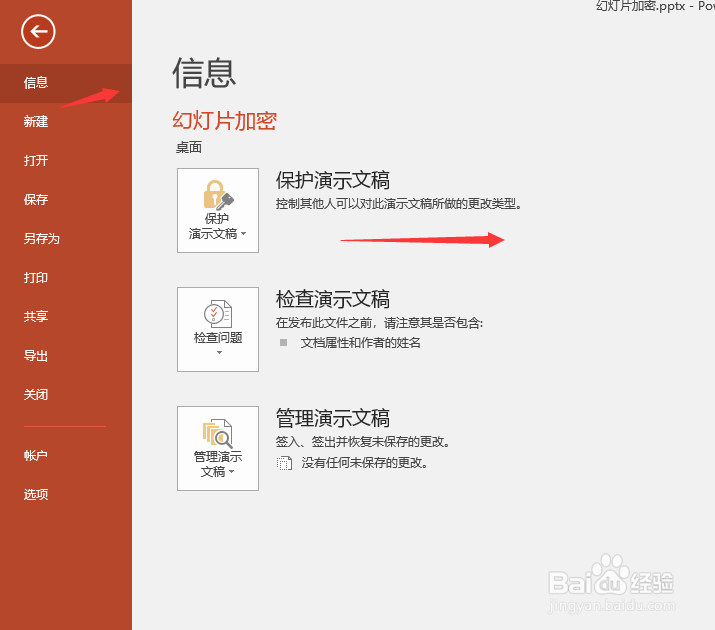715x630 pixels.
Task: Expand the 检查问题 dropdown arrow
Action: pyautogui.click(x=219, y=352)
